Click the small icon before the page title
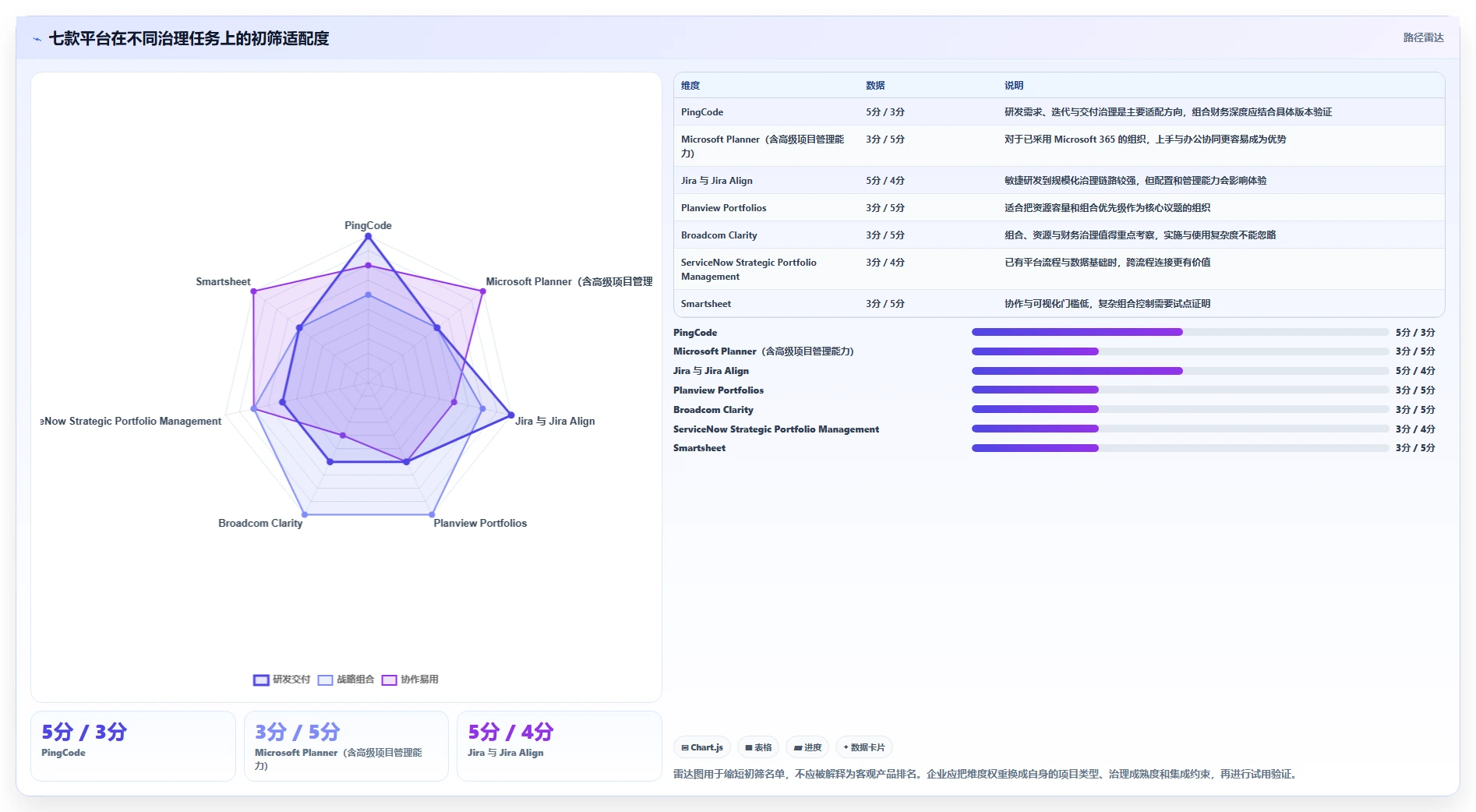Viewport: 1476px width, 812px height. [37, 39]
